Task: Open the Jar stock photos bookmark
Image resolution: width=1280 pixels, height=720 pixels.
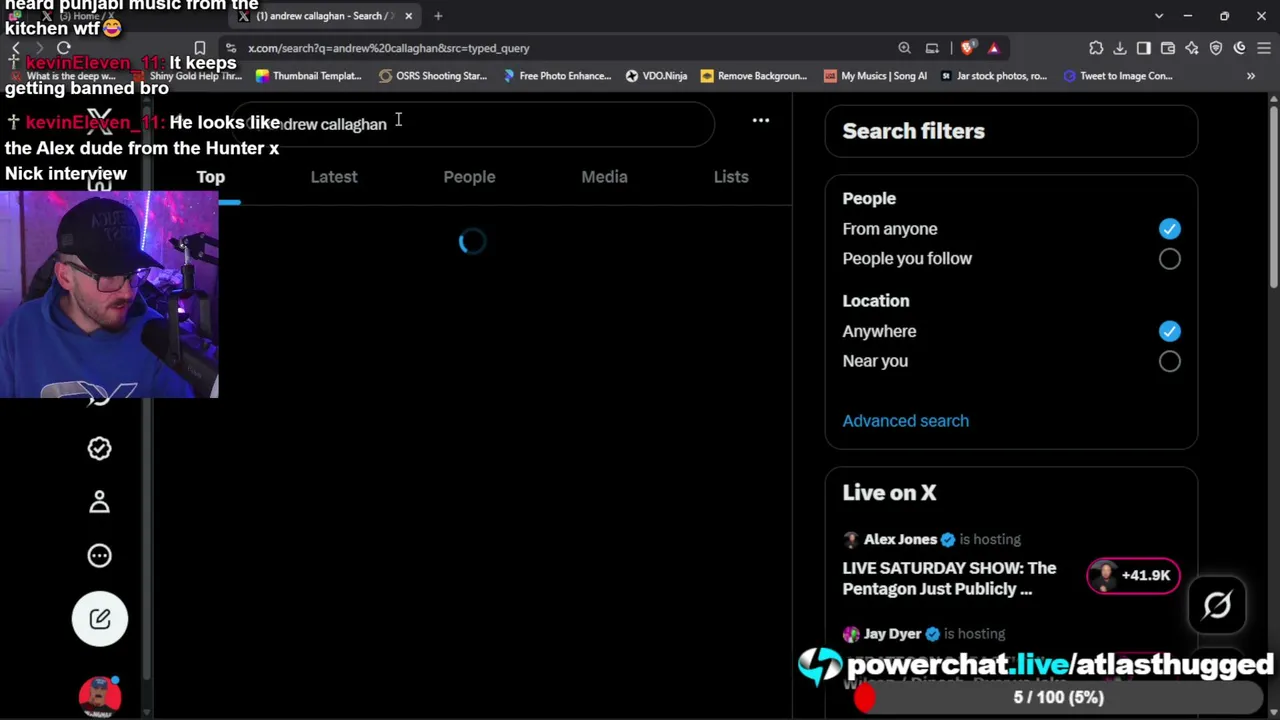Action: pos(994,76)
